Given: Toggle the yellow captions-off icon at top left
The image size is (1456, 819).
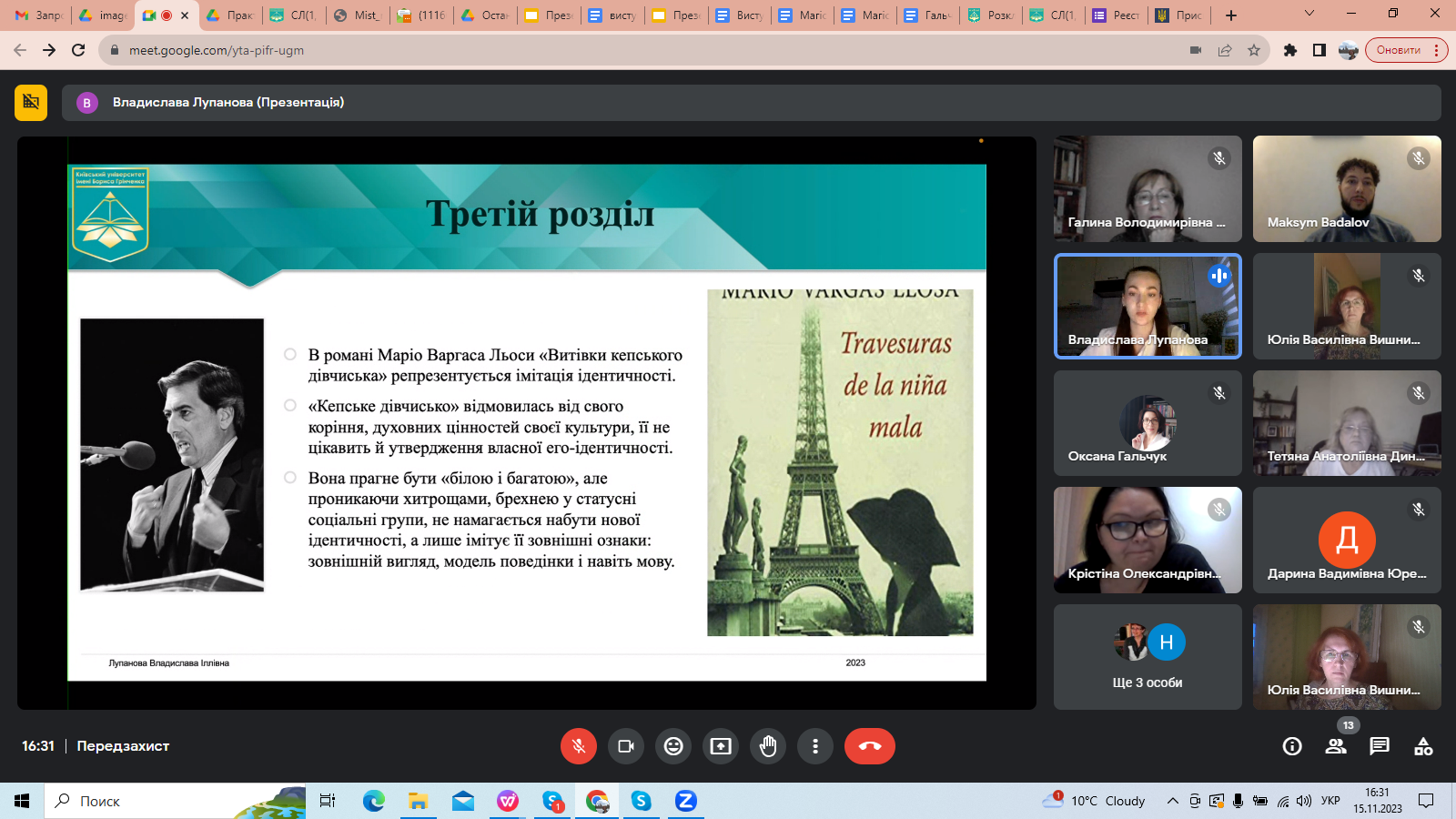Looking at the screenshot, I should [x=31, y=103].
